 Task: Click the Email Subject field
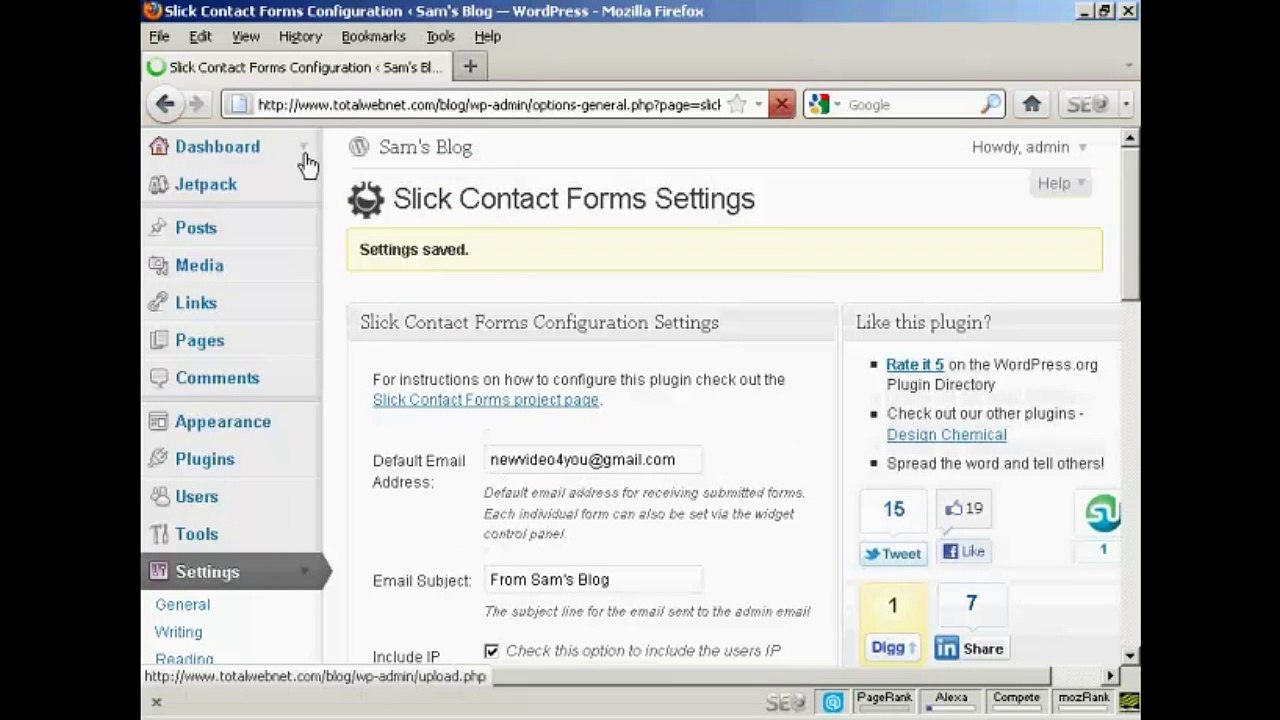[593, 580]
